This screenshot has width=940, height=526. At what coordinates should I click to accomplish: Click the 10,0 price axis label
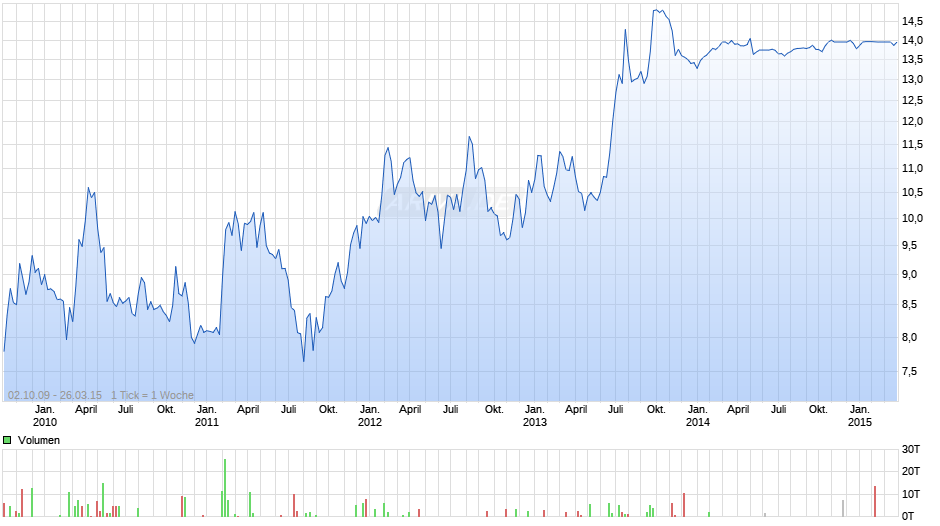point(912,218)
